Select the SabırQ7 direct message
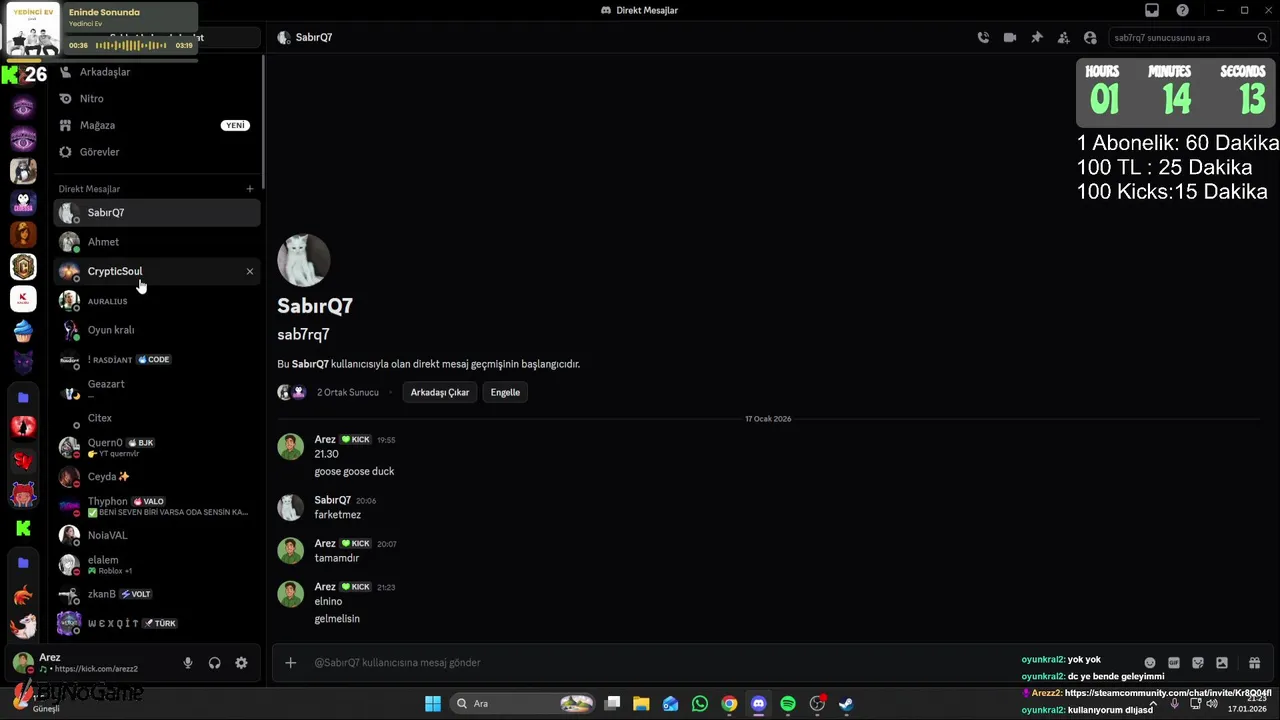 tap(156, 212)
